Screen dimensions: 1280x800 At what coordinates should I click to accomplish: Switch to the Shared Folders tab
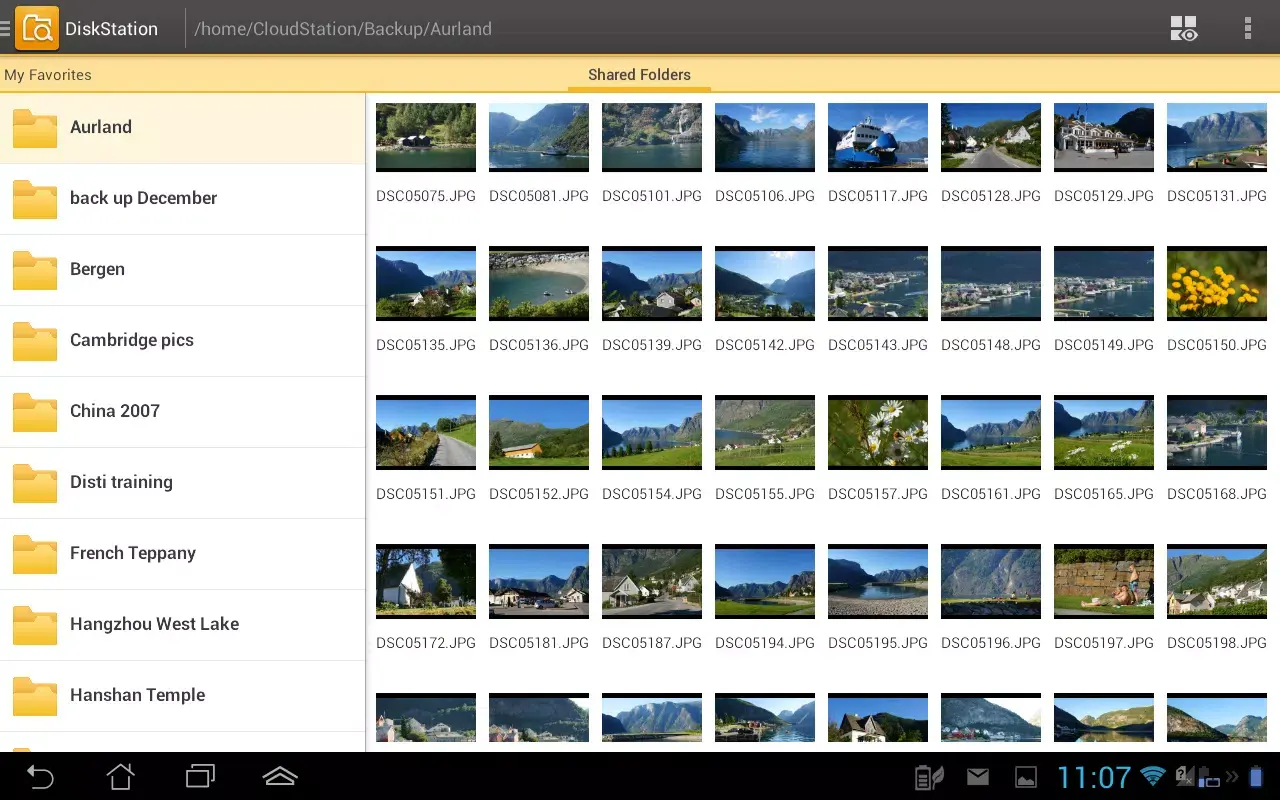point(639,74)
